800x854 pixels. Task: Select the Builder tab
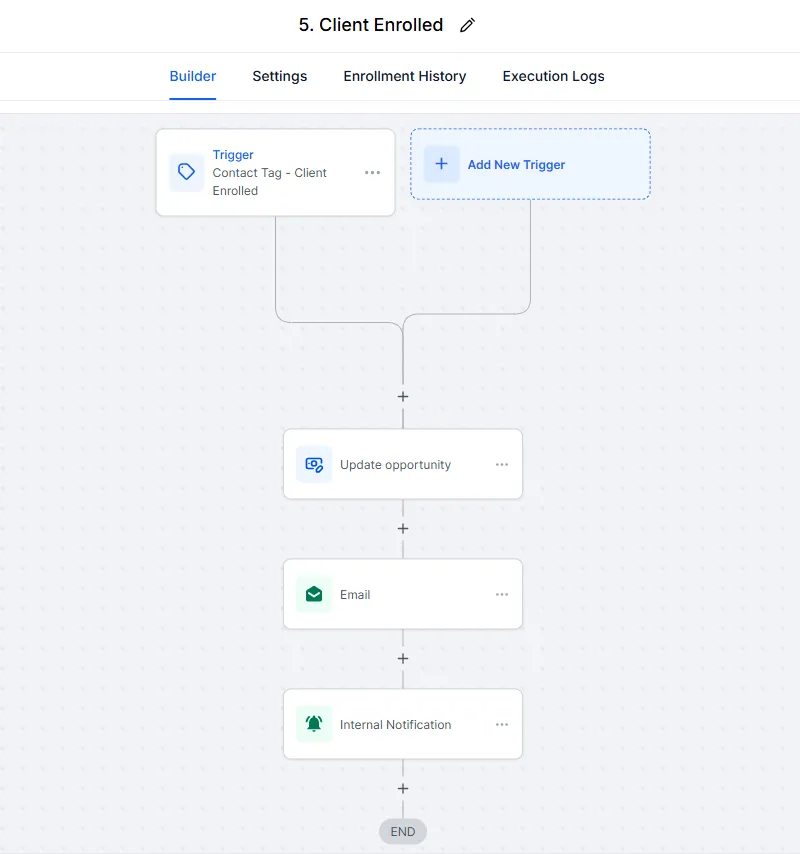[193, 76]
